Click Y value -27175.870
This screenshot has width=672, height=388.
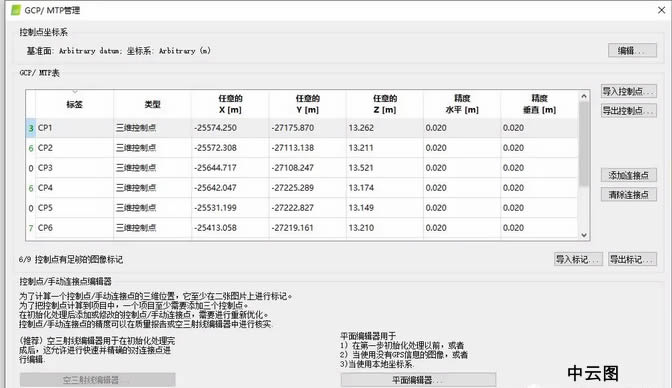(293, 128)
